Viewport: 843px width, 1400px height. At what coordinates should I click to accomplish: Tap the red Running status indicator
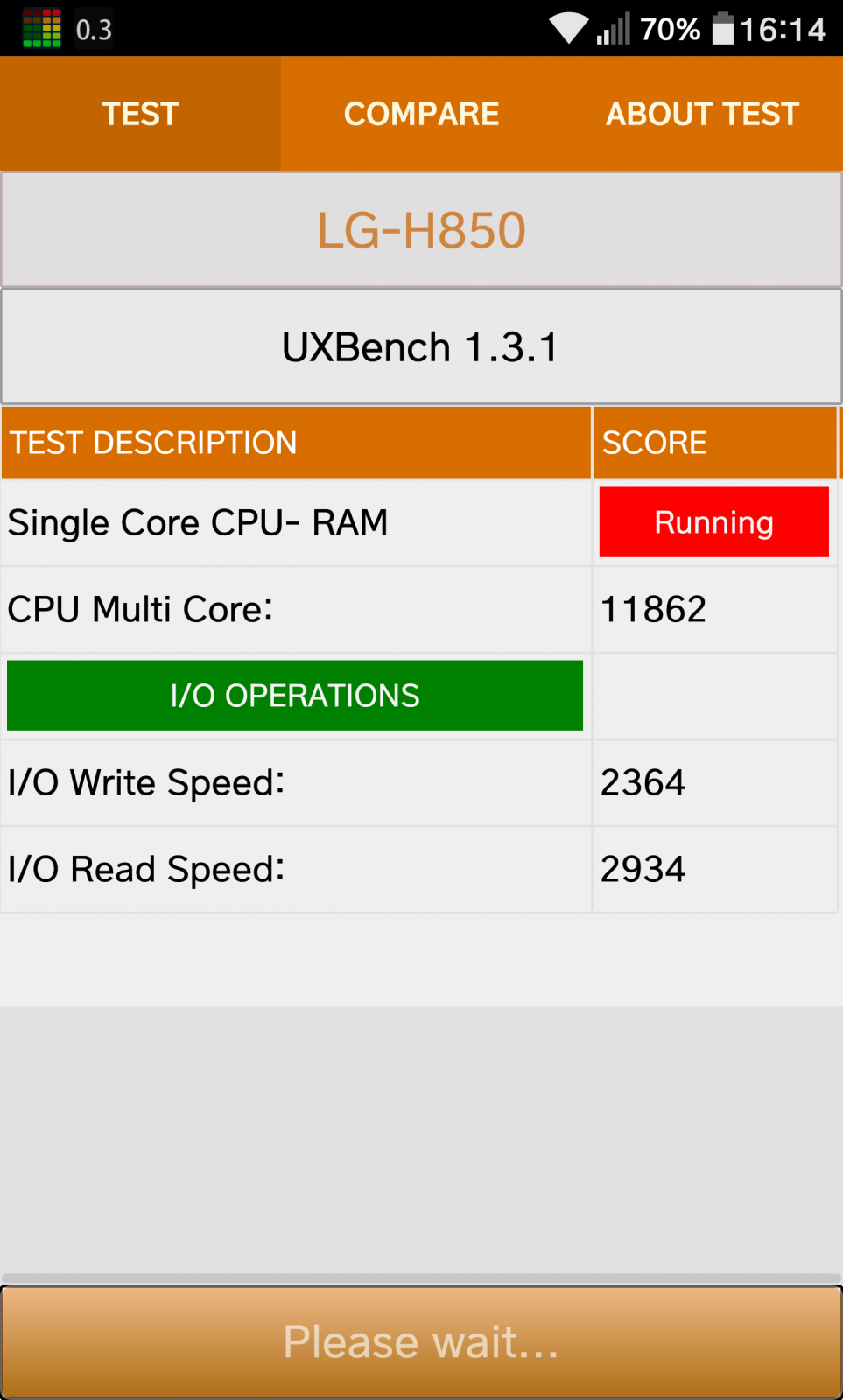[714, 522]
